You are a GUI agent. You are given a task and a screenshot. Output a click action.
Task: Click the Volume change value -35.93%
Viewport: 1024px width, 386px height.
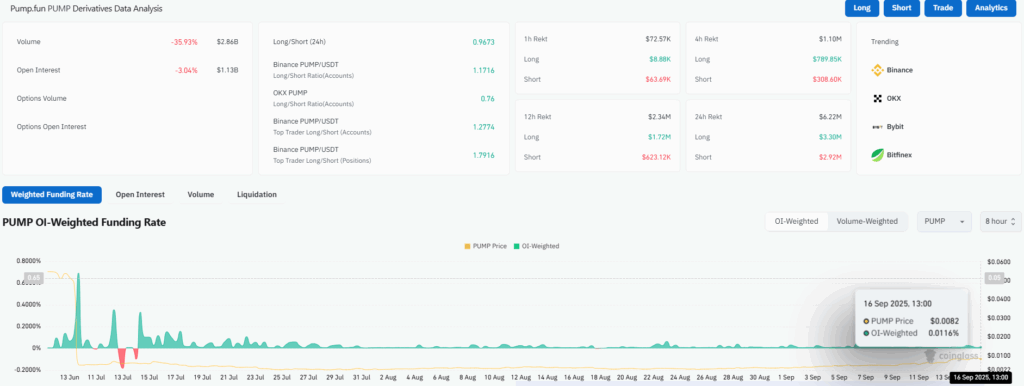click(184, 42)
